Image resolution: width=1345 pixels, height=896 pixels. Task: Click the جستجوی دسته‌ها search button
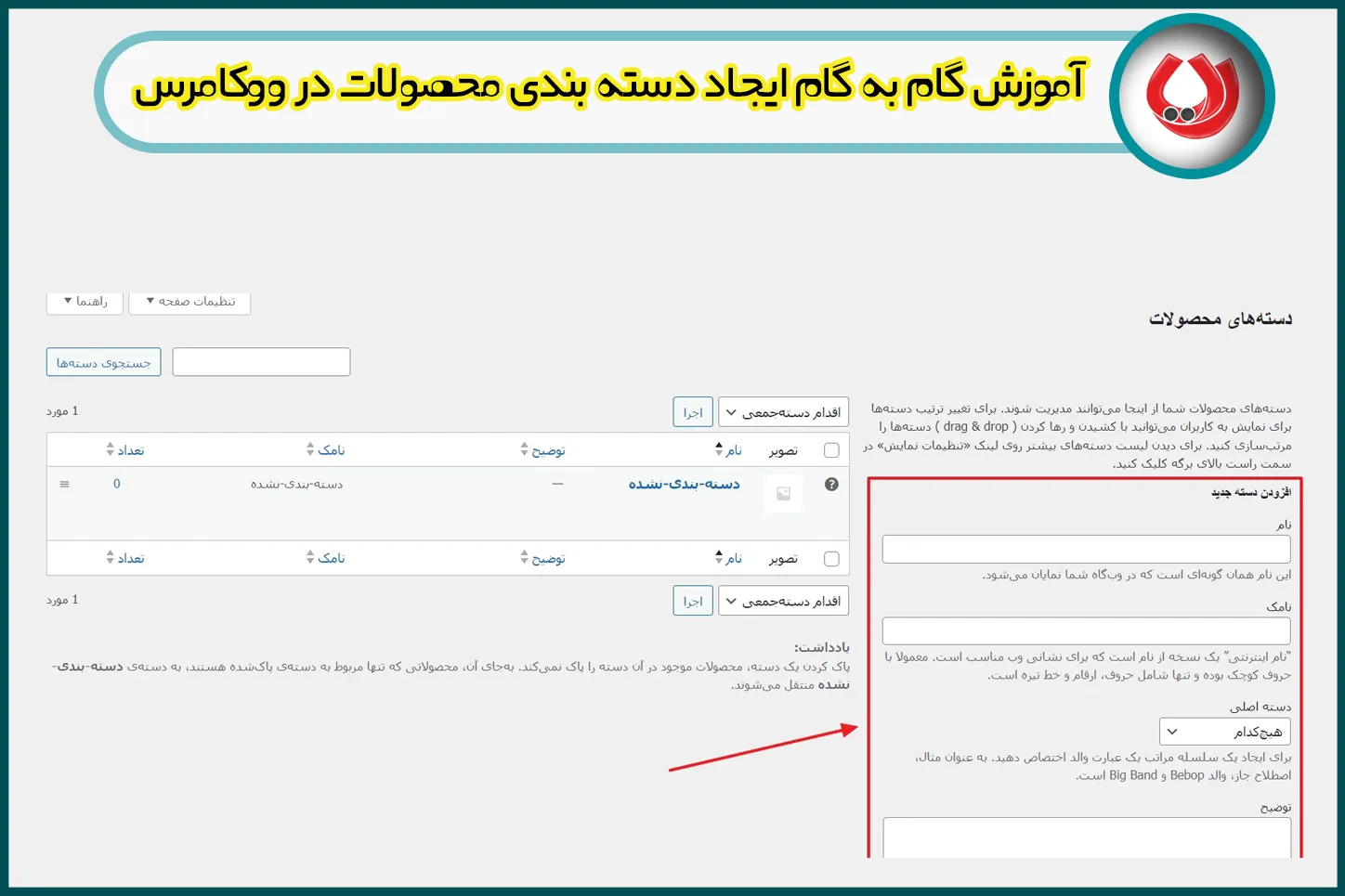[103, 362]
